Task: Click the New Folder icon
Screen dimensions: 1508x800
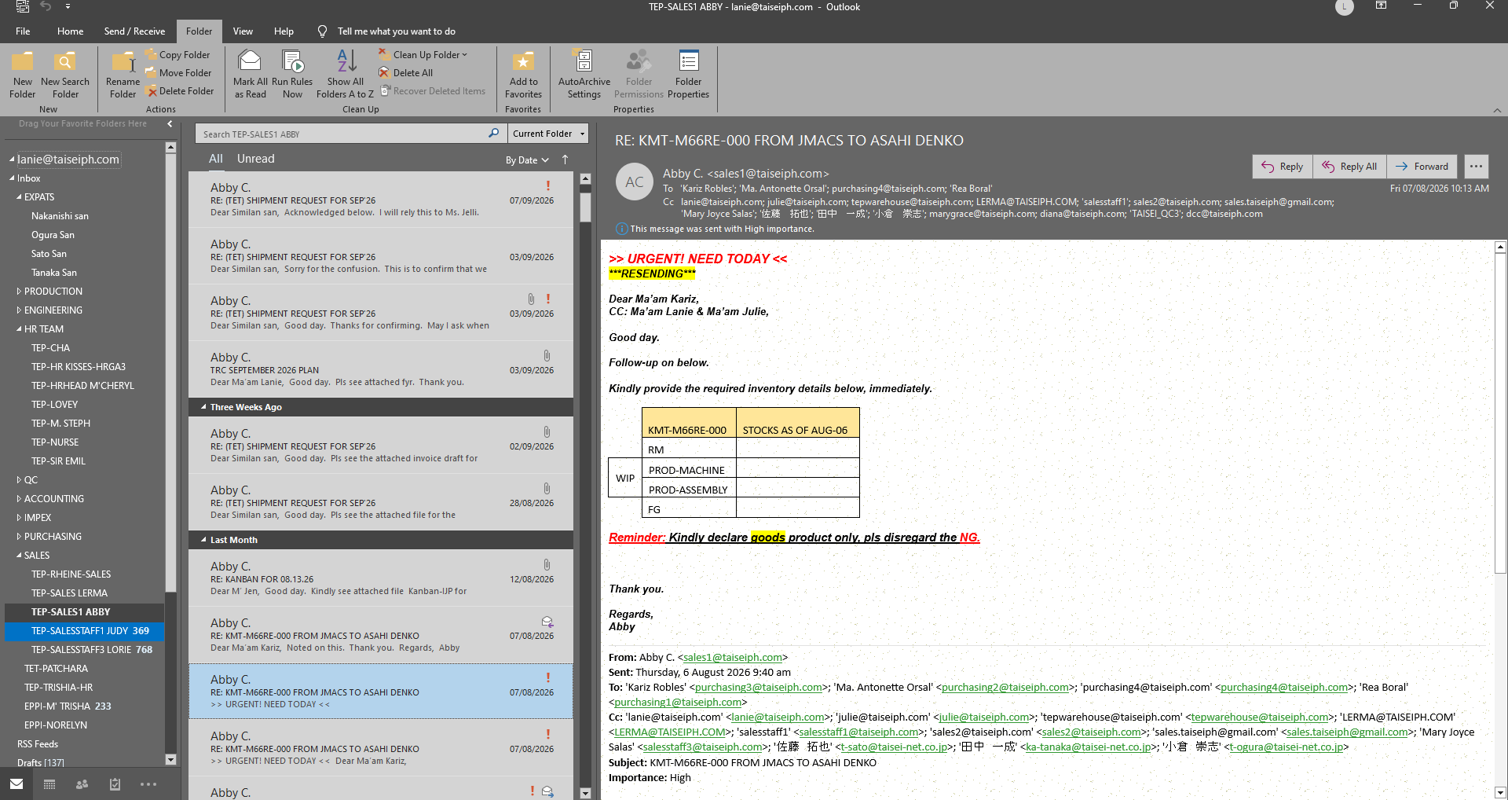Action: [22, 75]
